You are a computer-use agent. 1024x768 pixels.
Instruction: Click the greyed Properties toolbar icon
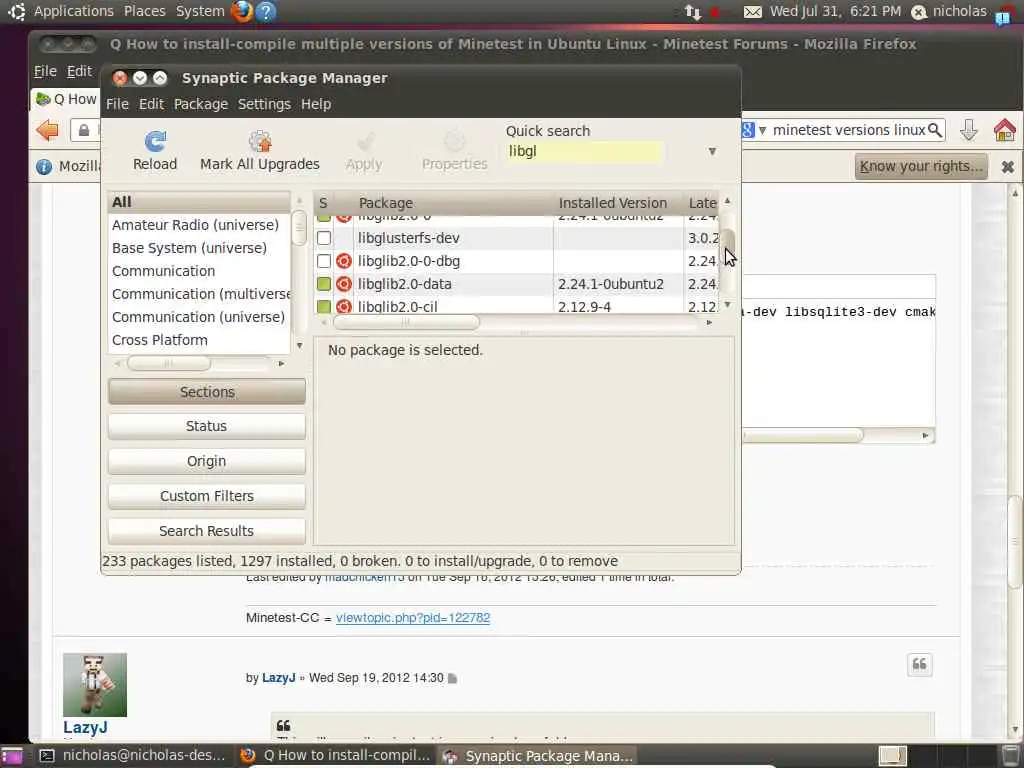(x=455, y=142)
